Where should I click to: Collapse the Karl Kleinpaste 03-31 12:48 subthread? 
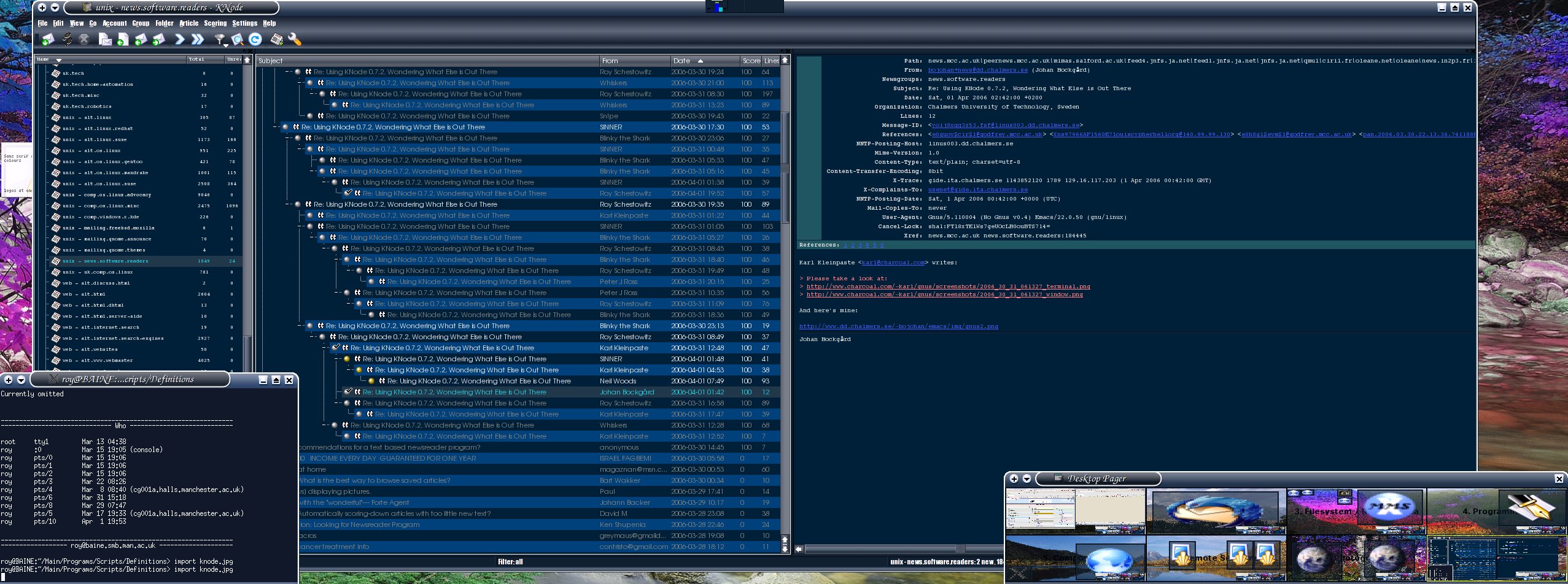click(324, 348)
